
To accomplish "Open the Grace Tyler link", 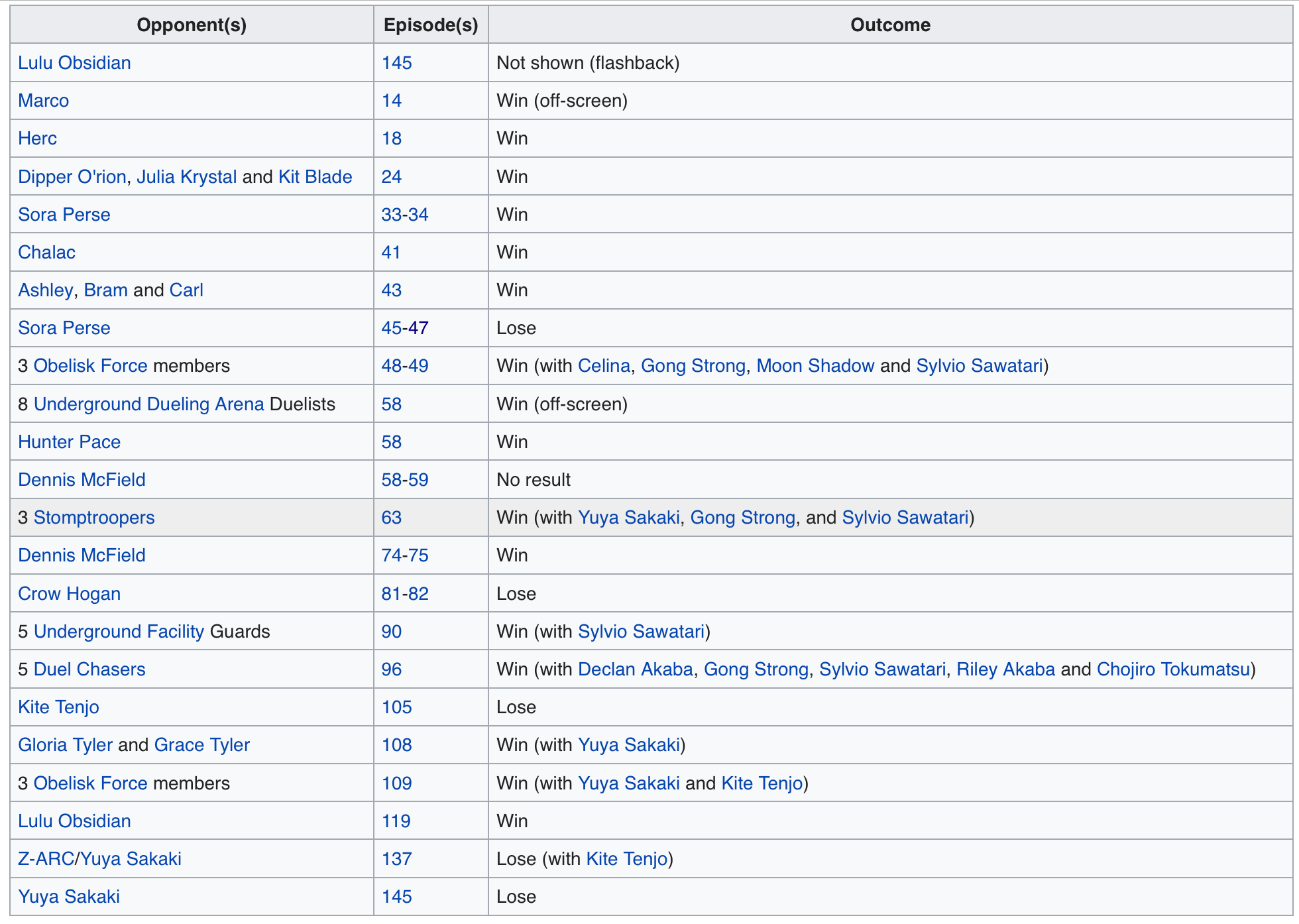I will pyautogui.click(x=201, y=745).
